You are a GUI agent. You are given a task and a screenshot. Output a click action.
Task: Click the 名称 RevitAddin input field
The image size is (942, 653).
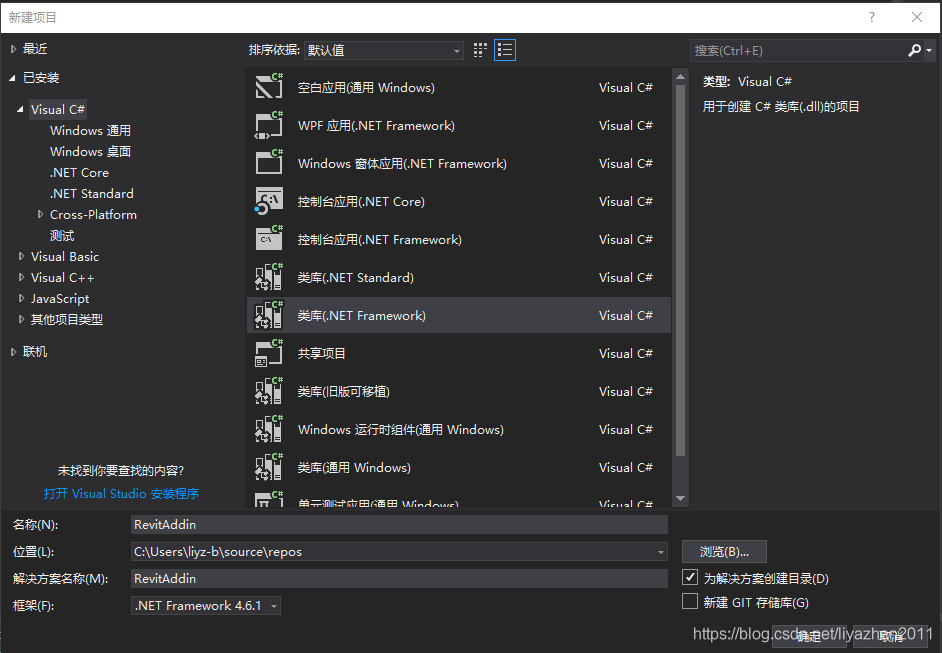tap(399, 524)
